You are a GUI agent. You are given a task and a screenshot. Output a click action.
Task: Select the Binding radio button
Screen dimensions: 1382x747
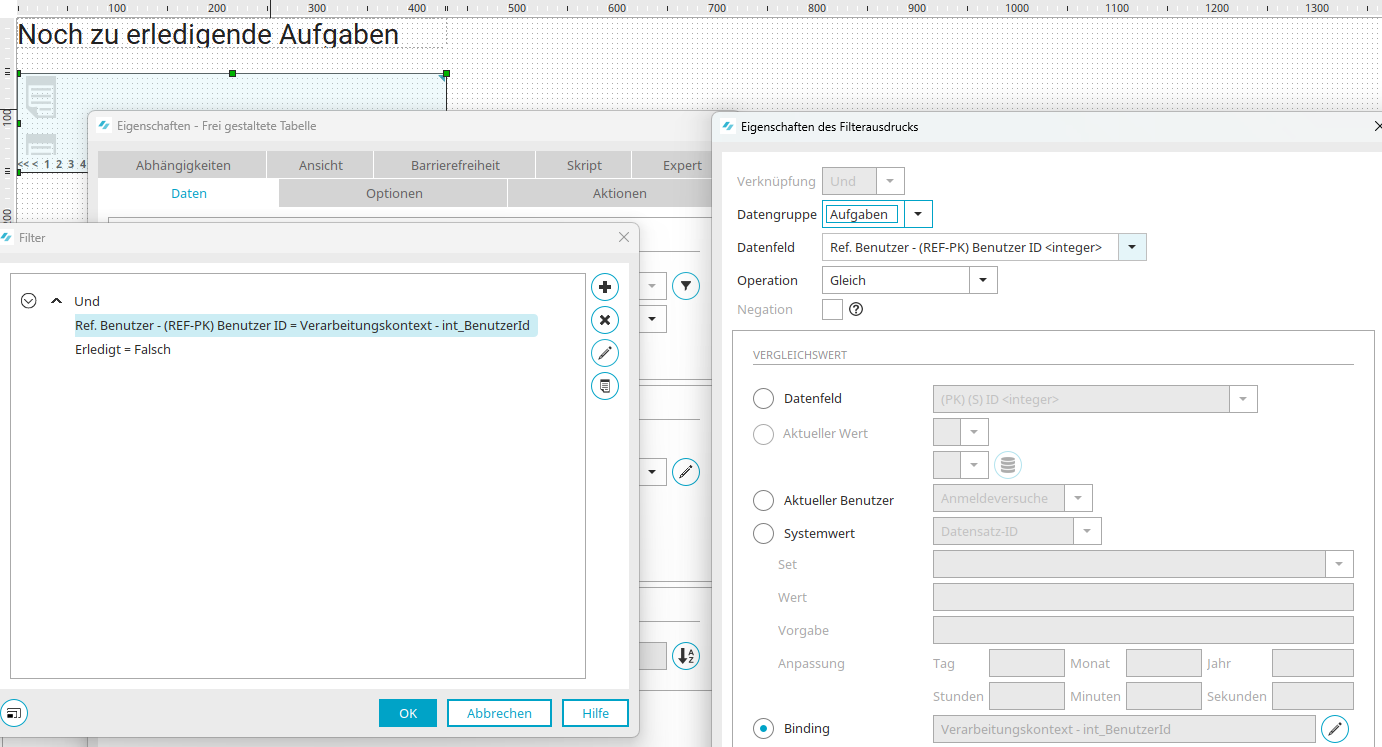click(x=763, y=728)
